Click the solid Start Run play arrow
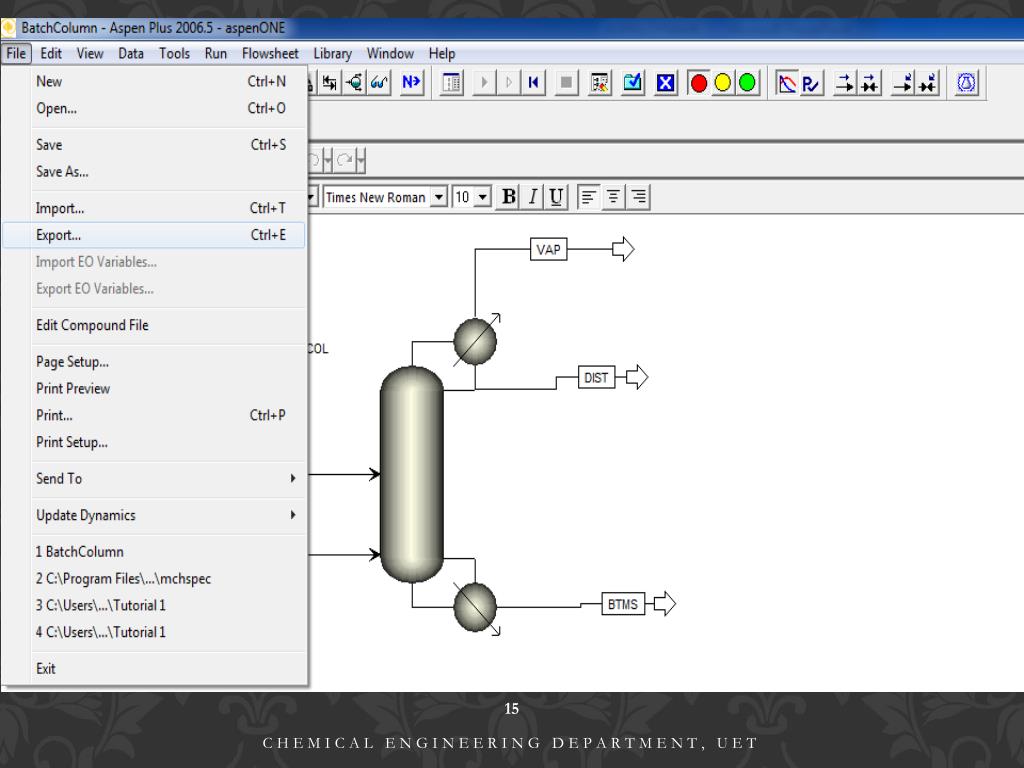This screenshot has height=768, width=1024. click(x=484, y=83)
